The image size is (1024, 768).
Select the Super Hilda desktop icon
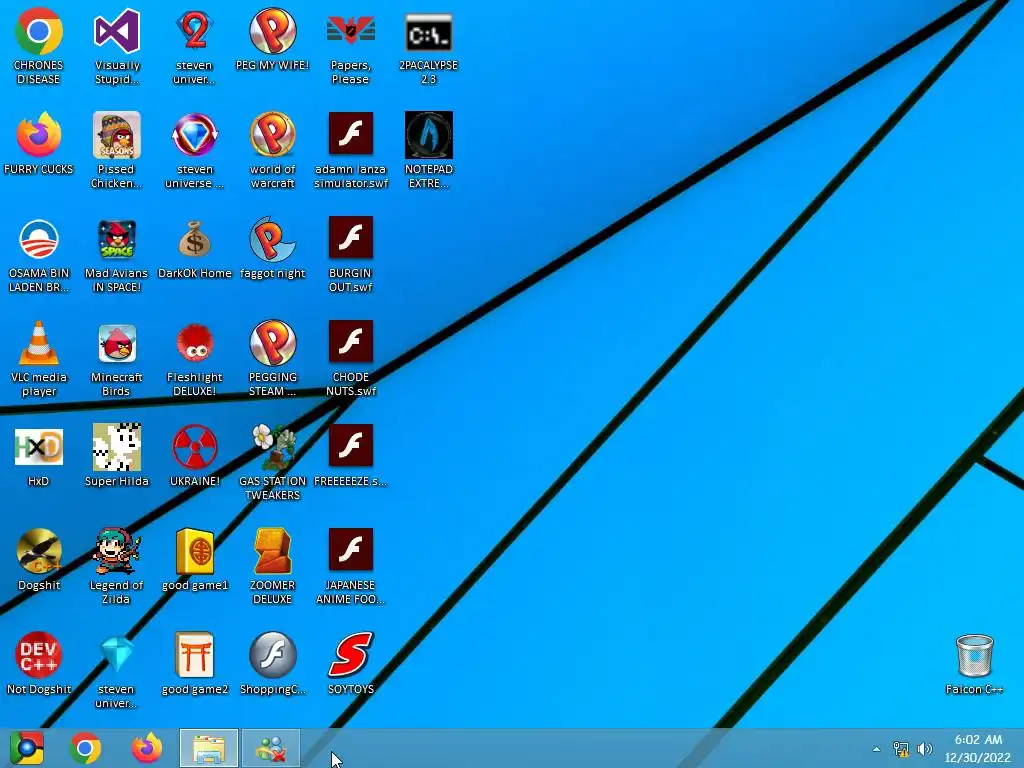click(x=117, y=447)
